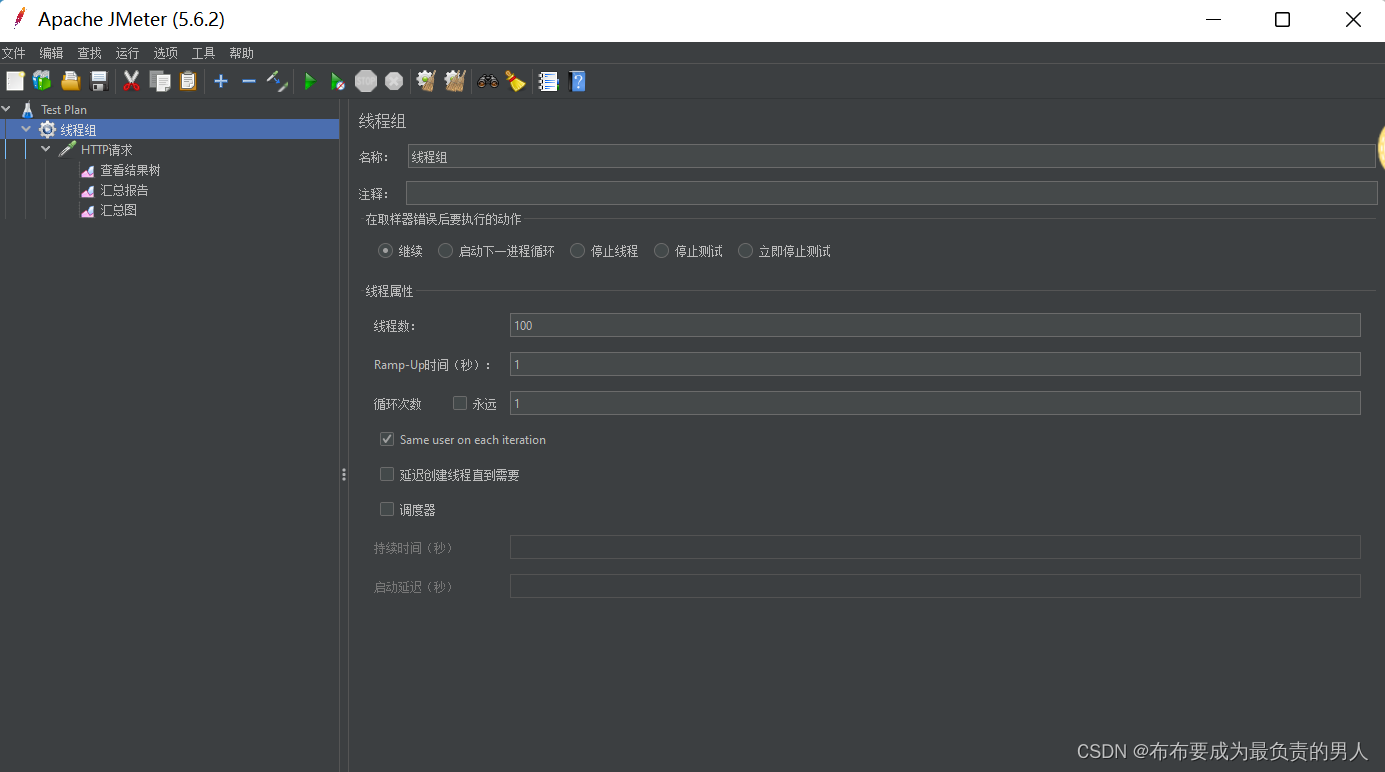The height and width of the screenshot is (772, 1385).
Task: Start the test with green play icon
Action: pos(310,81)
